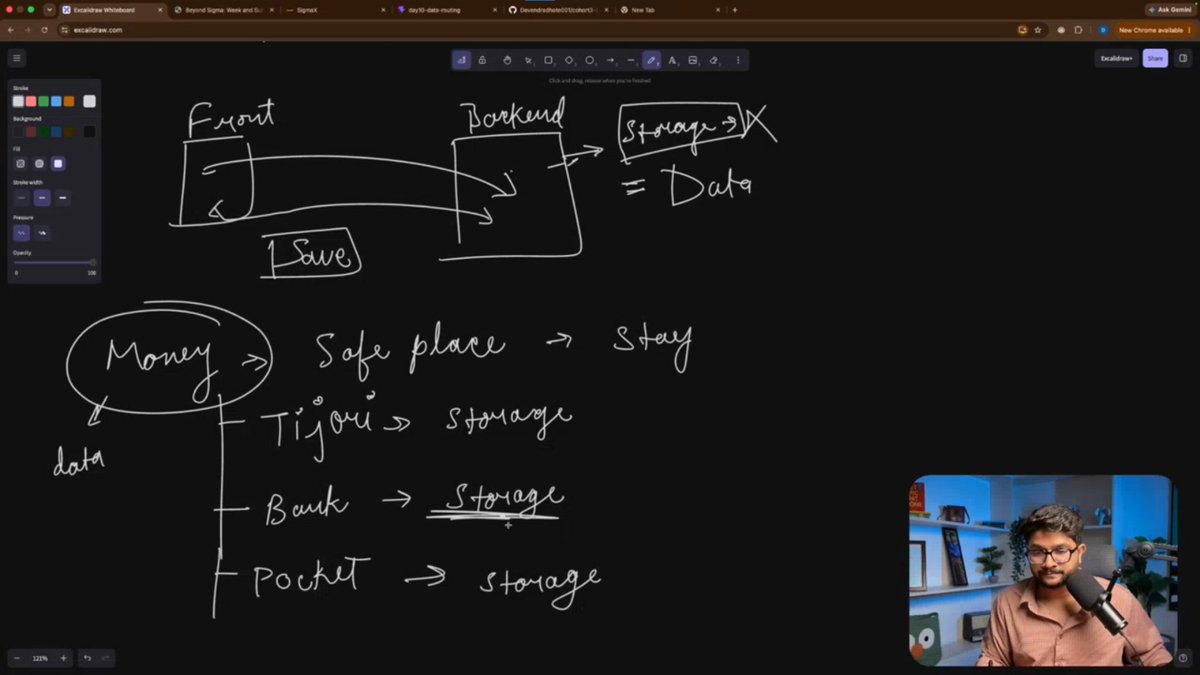Select the Diamond shape tool
Viewport: 1200px width, 675px height.
[570, 60]
